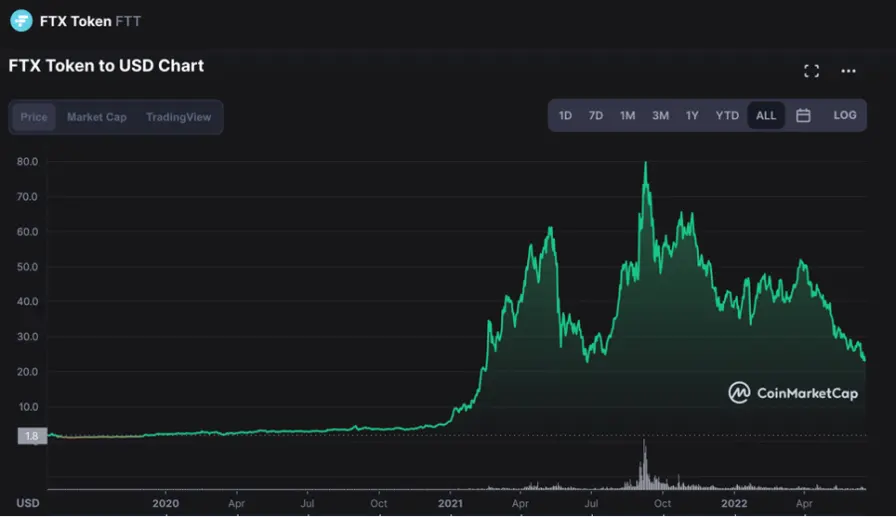Switch to the Market Cap tab
Image resolution: width=896 pixels, height=517 pixels.
97,117
